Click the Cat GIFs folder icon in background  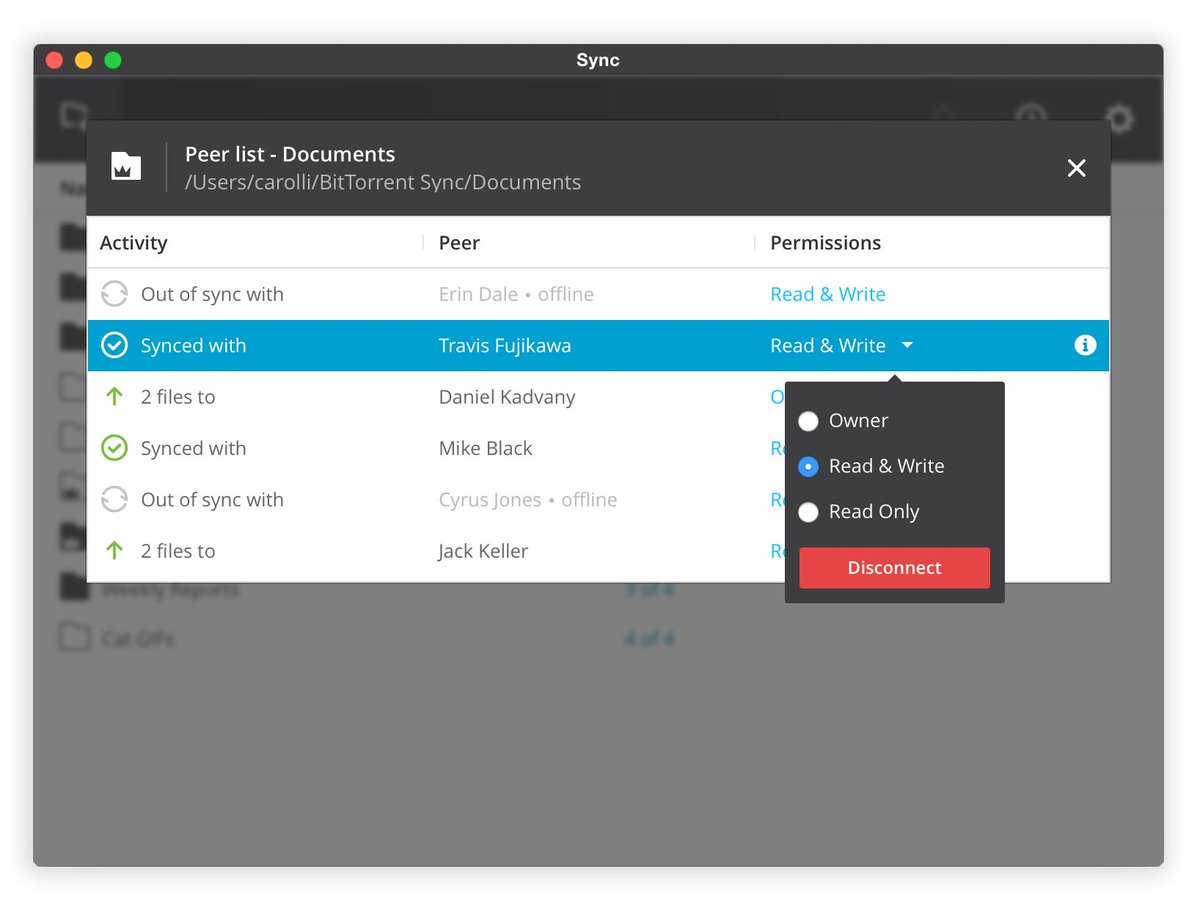(x=75, y=637)
